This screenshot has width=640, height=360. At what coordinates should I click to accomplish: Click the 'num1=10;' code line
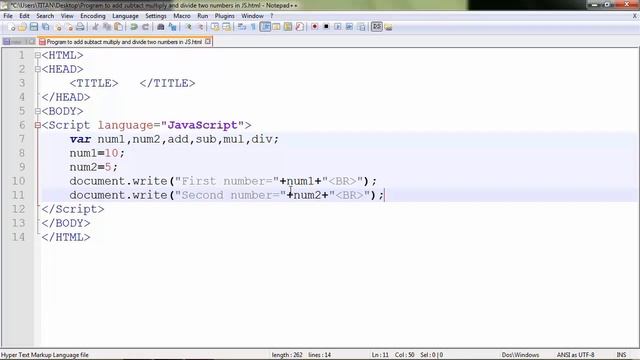point(97,153)
